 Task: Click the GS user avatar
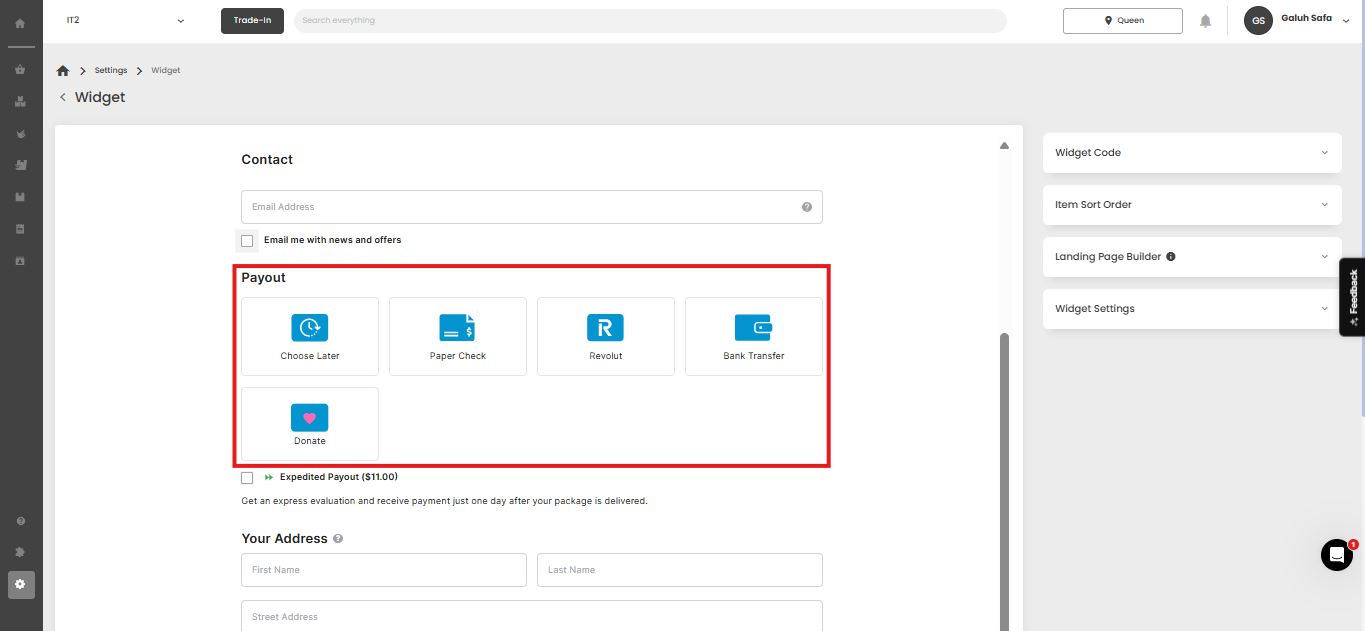1258,20
